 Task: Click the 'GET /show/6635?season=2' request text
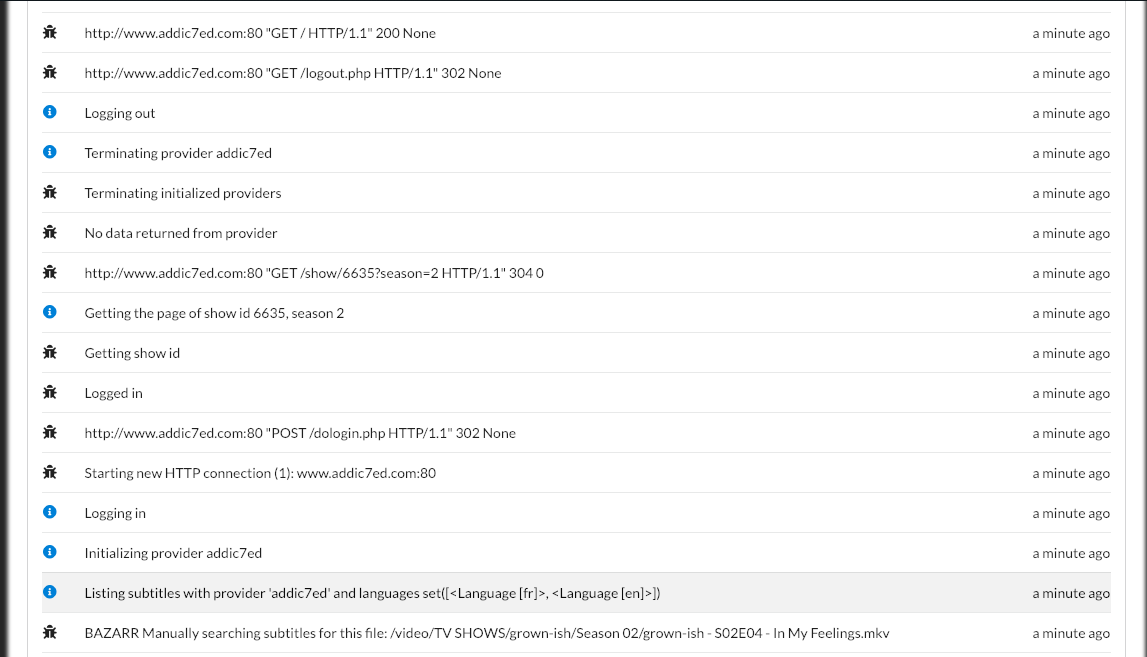[314, 272]
